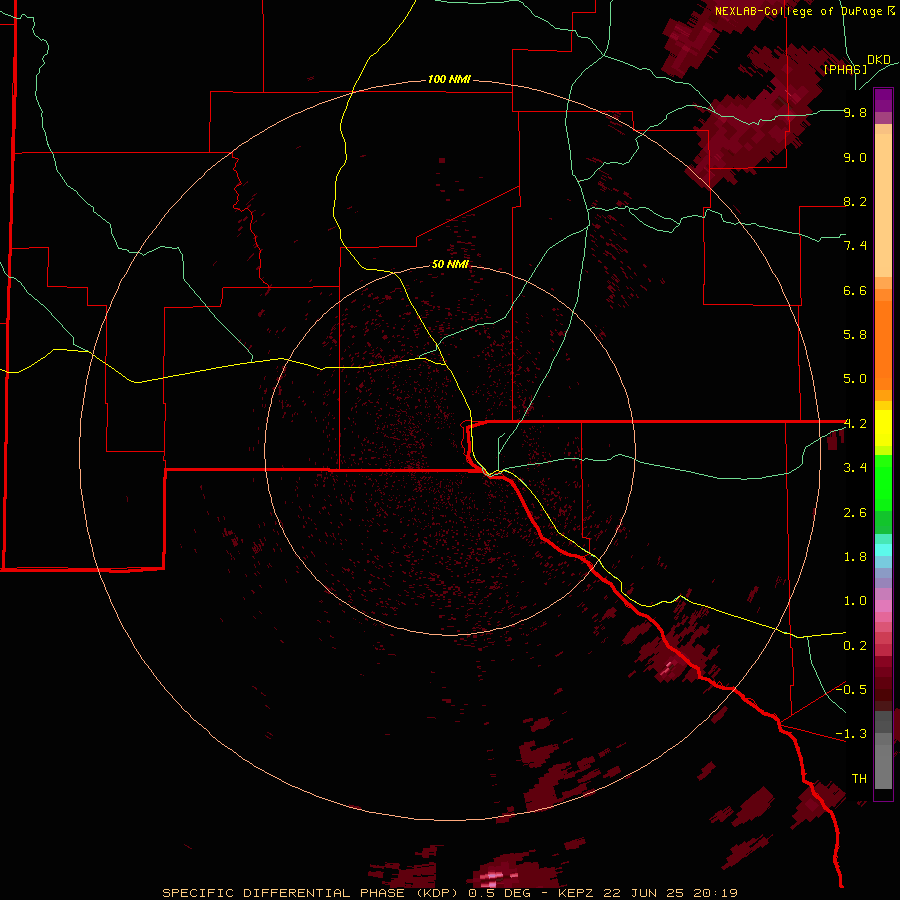Click the 4.2 value on the color scale
The image size is (900, 900).
tap(855, 424)
